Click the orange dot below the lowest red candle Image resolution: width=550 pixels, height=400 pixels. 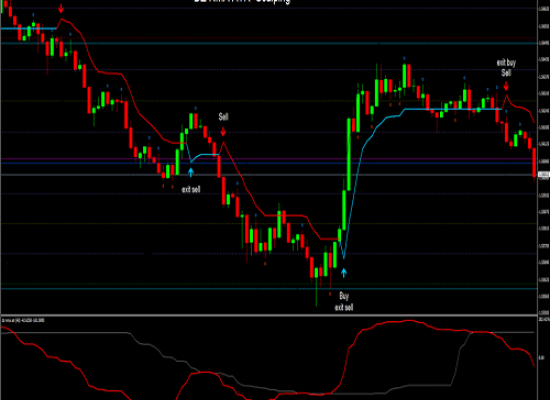pyautogui.click(x=330, y=294)
